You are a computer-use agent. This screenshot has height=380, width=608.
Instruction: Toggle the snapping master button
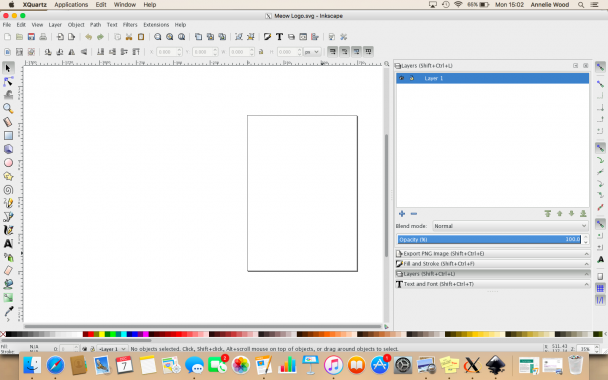600,67
